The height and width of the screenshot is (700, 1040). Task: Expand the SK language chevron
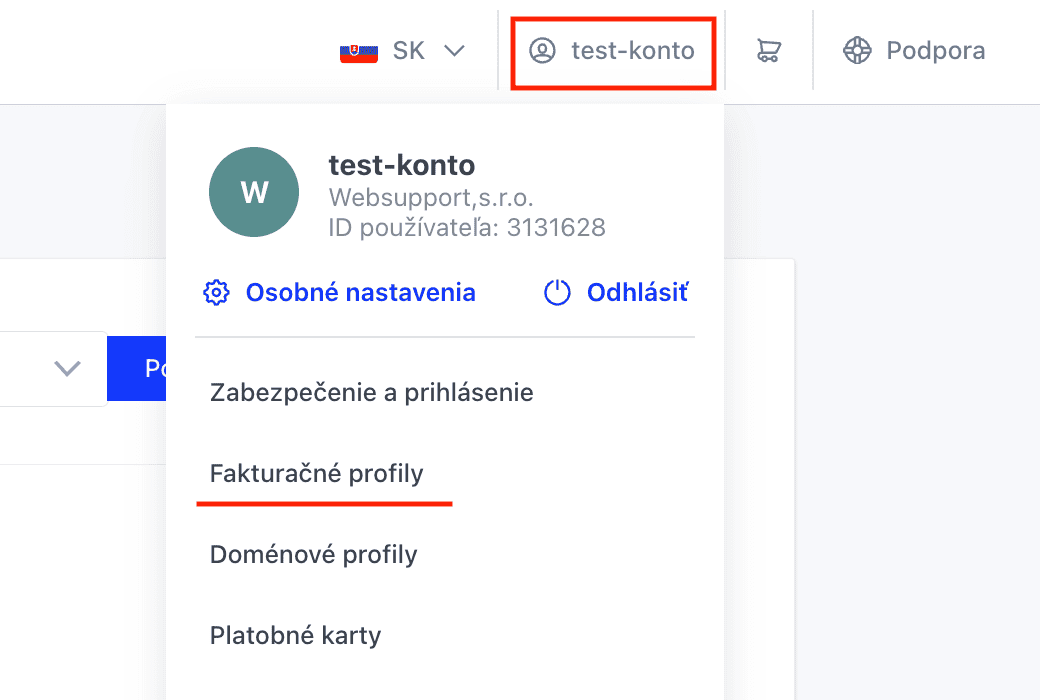tap(454, 50)
